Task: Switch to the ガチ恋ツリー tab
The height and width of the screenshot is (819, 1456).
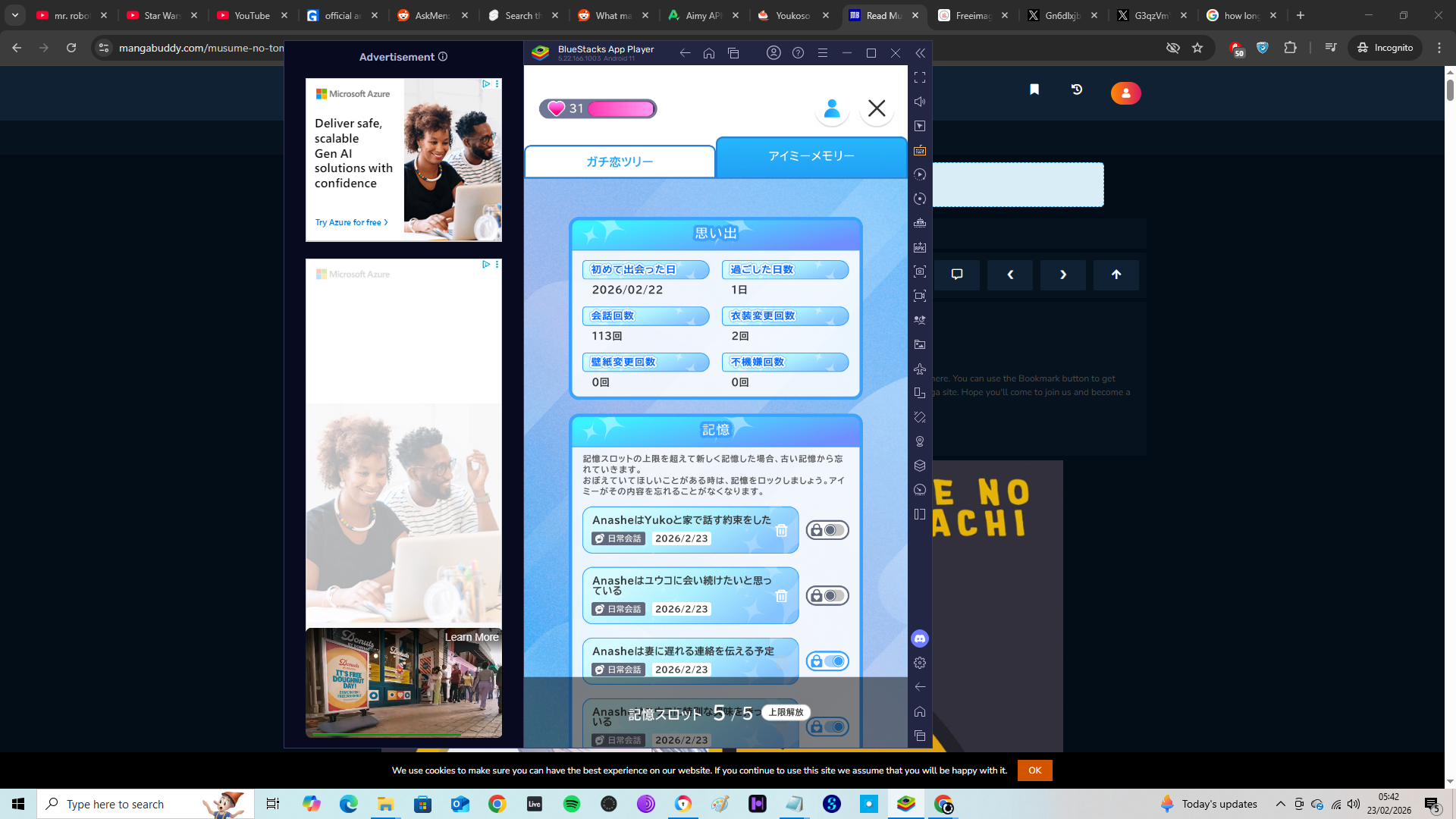Action: tap(620, 162)
